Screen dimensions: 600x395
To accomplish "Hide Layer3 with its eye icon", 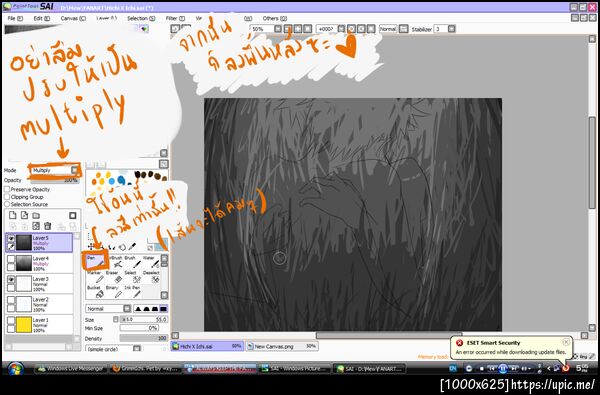I will tap(11, 280).
